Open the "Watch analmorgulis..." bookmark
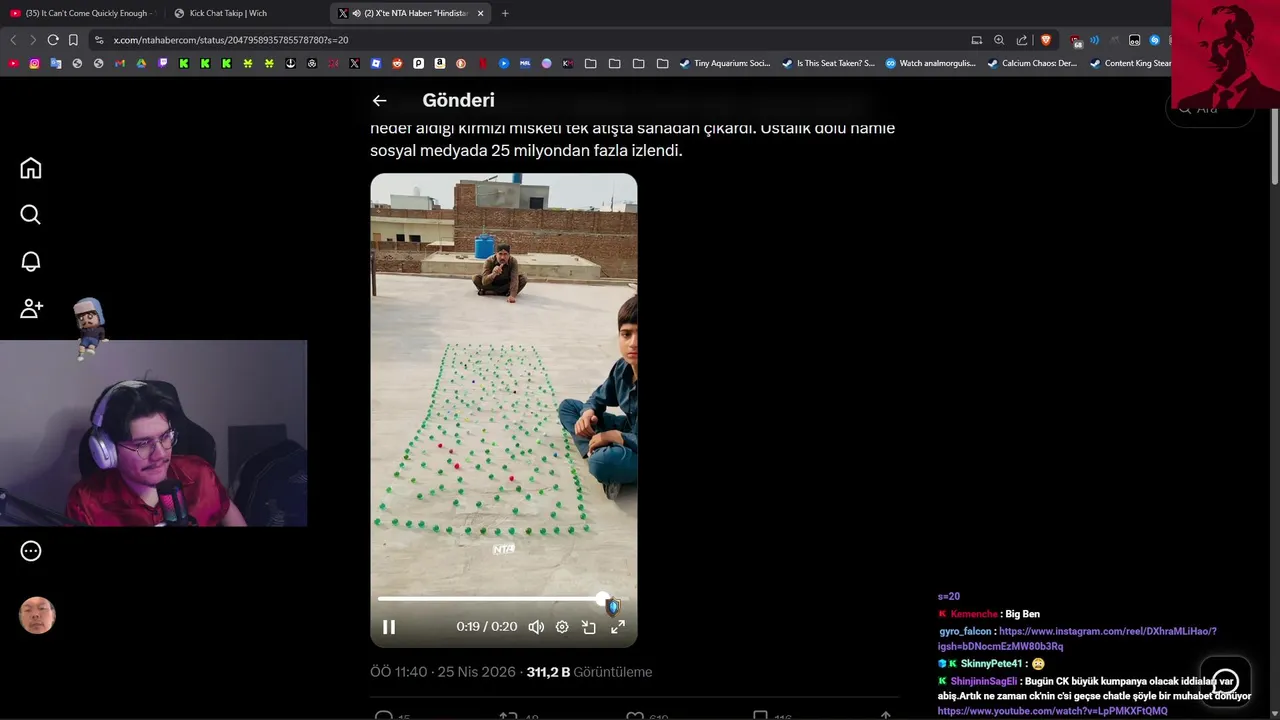 tap(931, 63)
